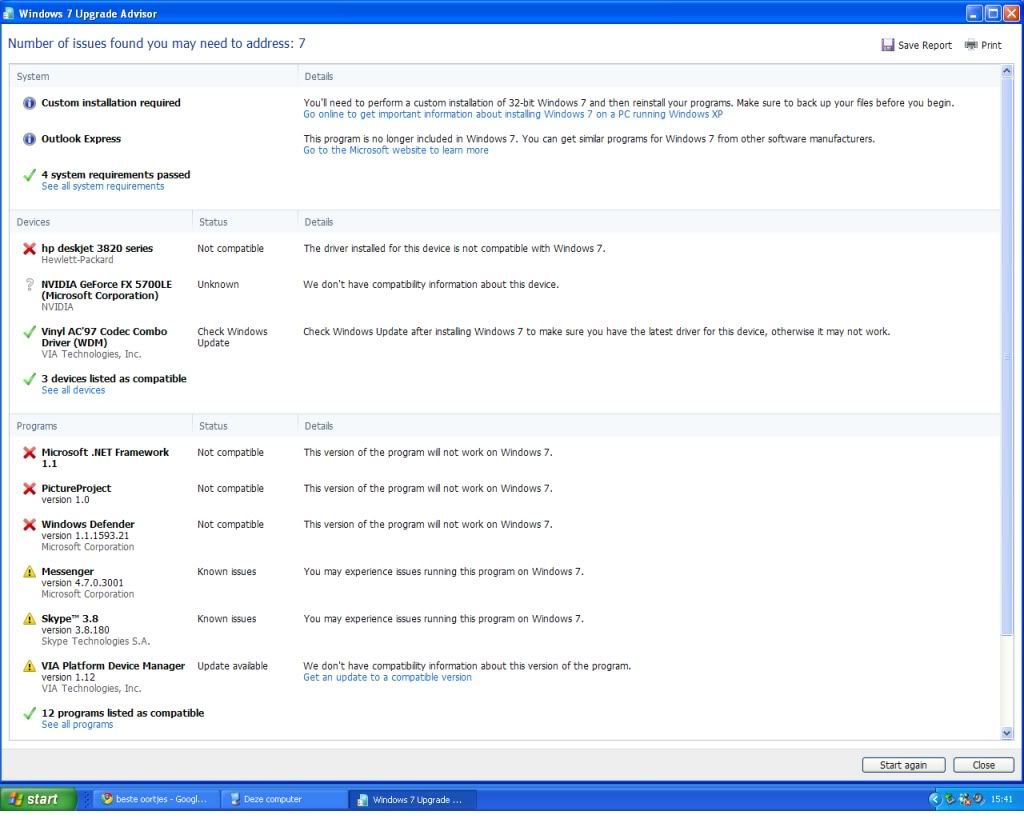Click taskbar clock showing 15:41
The width and height of the screenshot is (1024, 819).
coord(1001,799)
